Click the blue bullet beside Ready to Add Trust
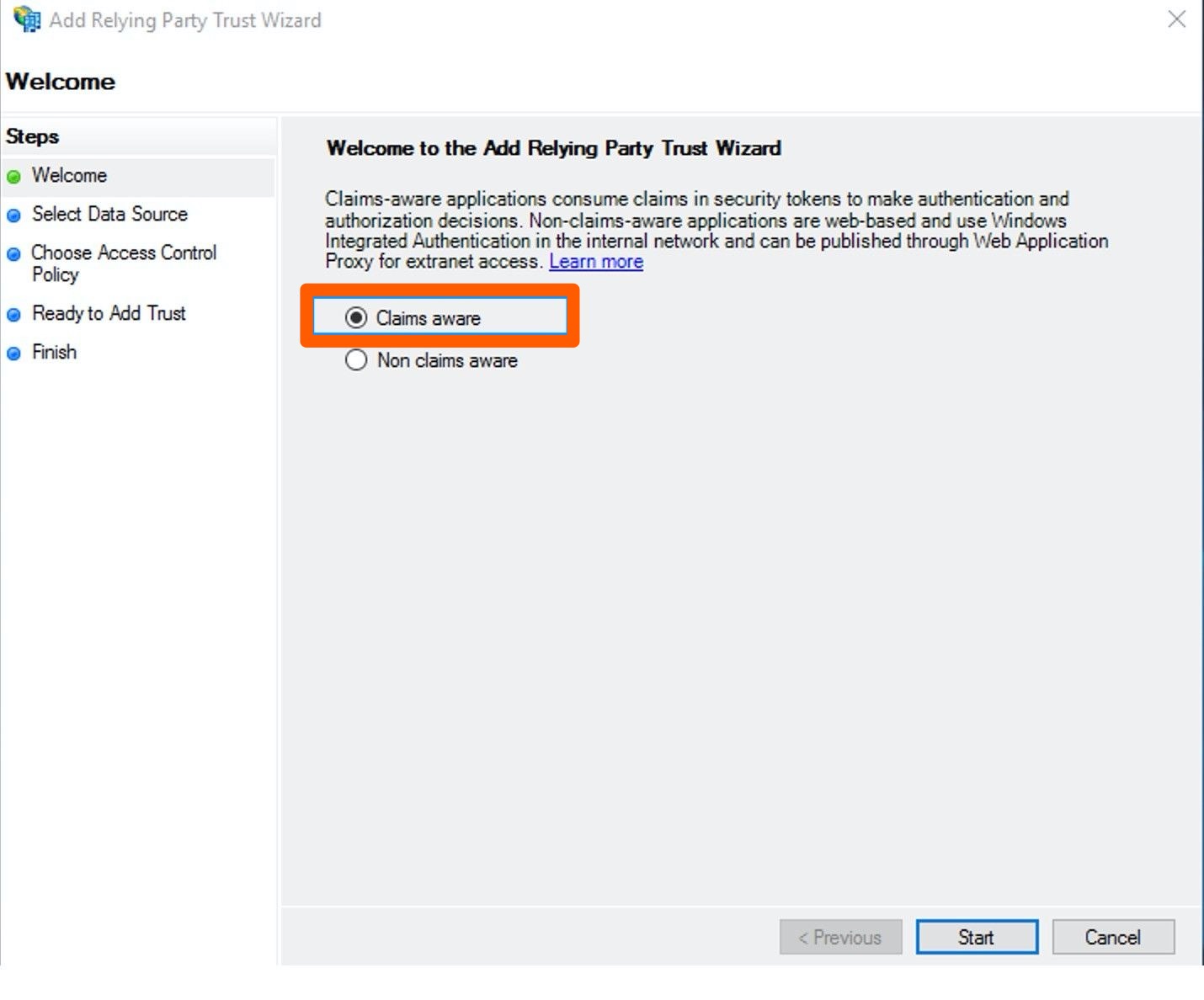The image size is (1204, 1000). 13,315
